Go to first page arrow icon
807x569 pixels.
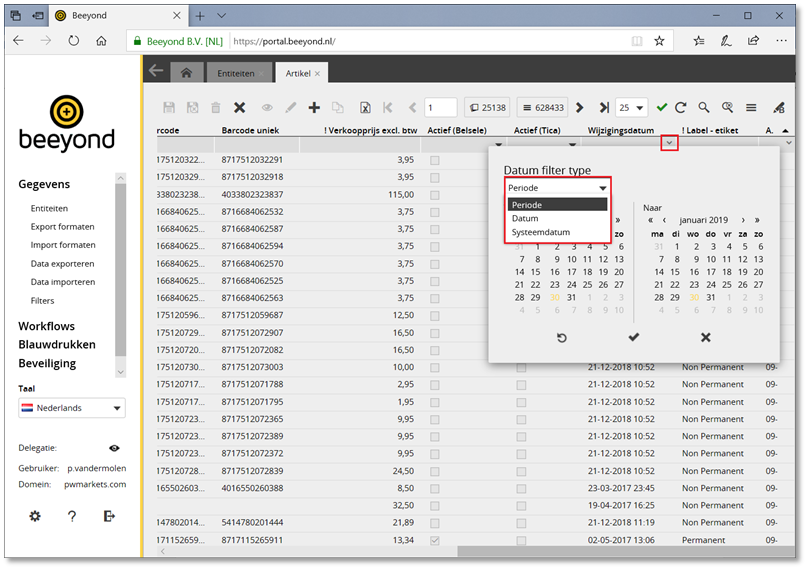coord(388,108)
